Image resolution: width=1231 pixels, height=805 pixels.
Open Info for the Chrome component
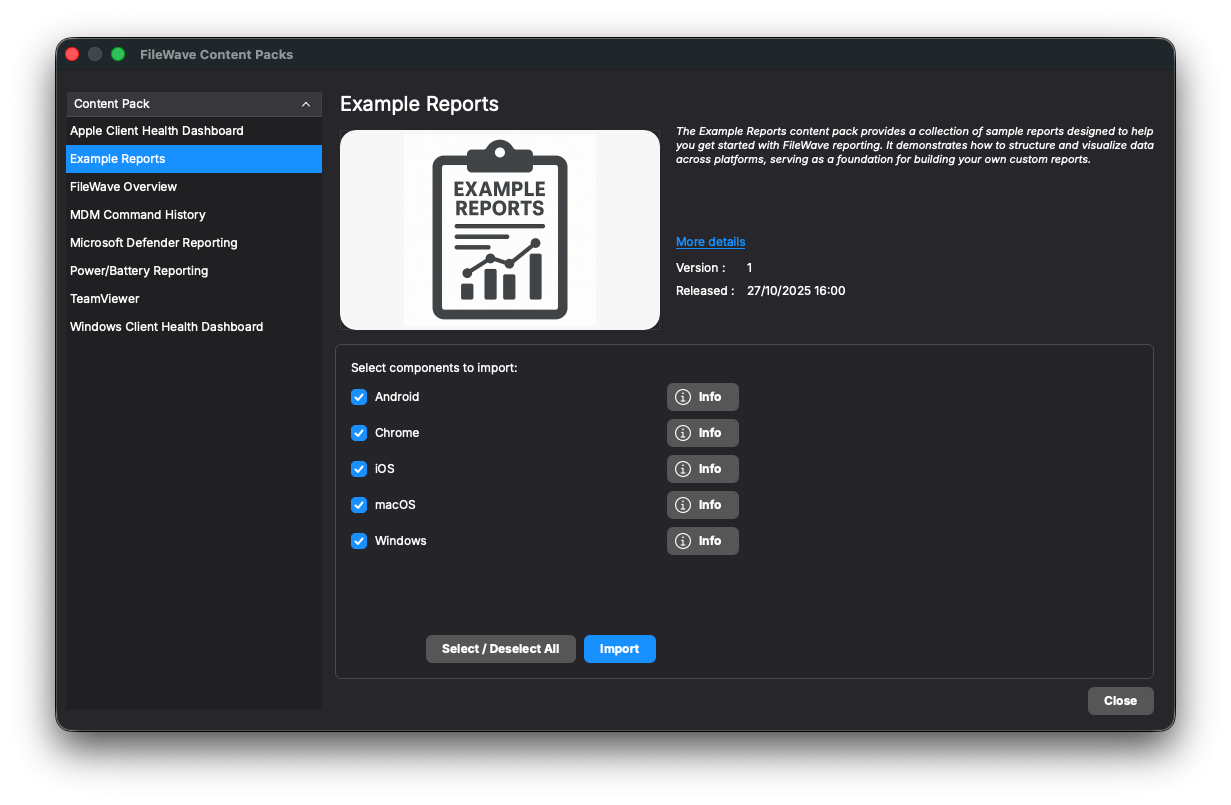click(702, 433)
